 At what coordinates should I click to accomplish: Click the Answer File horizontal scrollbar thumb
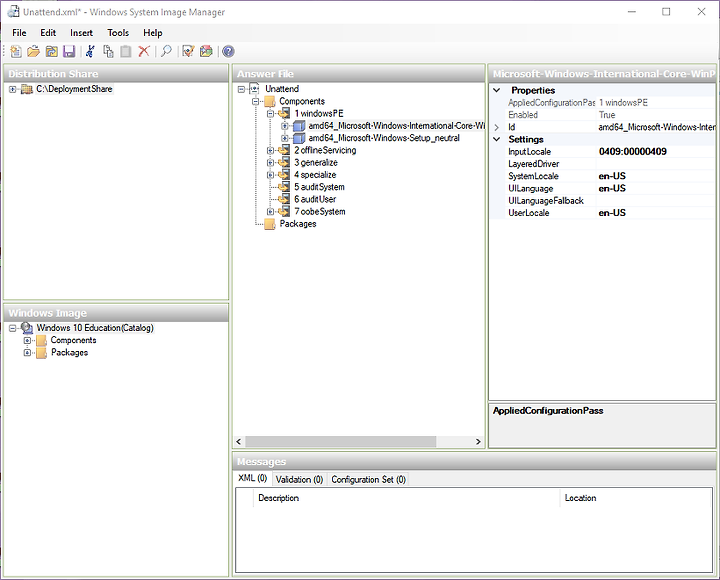pos(341,441)
